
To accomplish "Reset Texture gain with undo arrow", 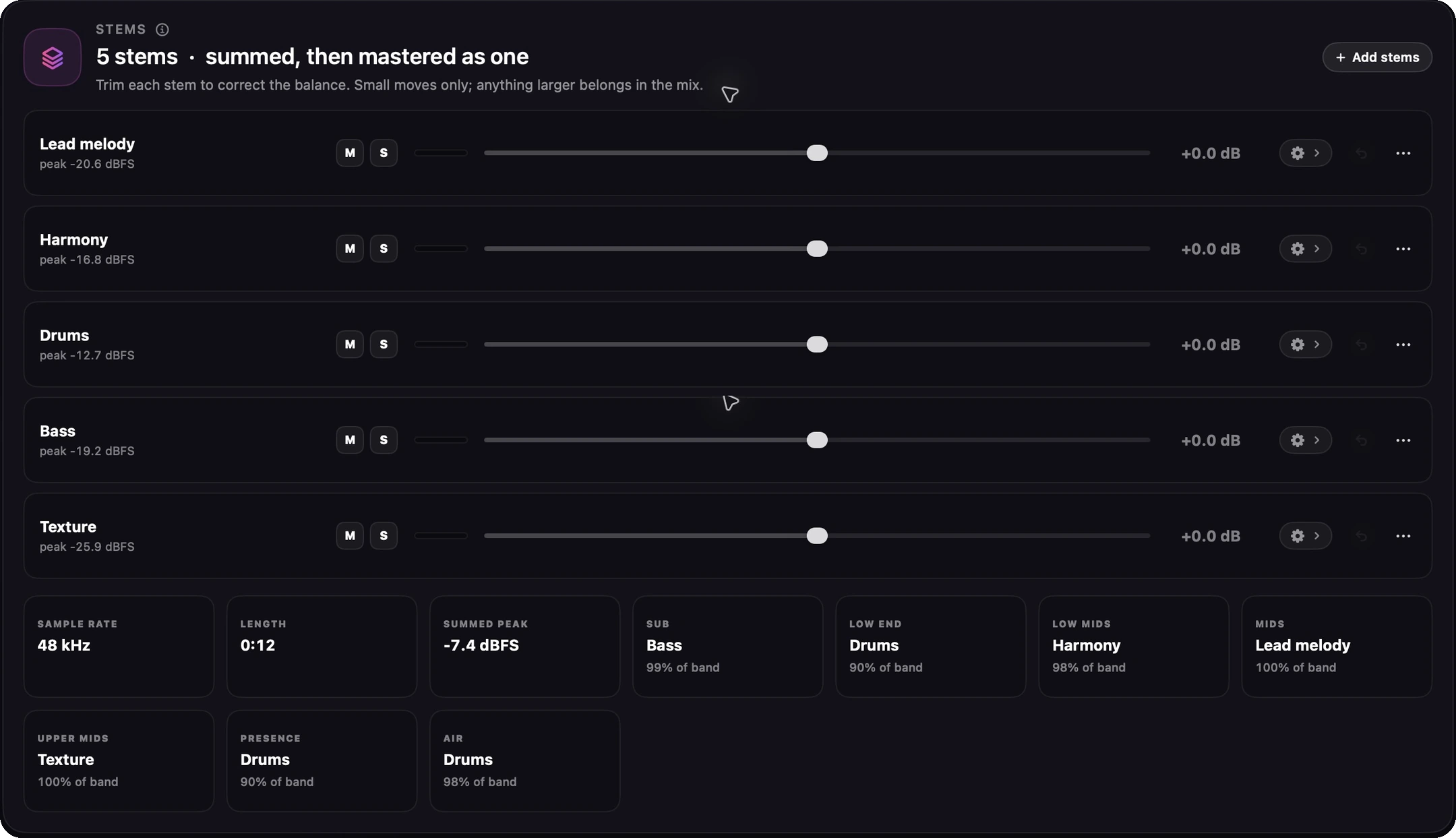I will pyautogui.click(x=1362, y=536).
